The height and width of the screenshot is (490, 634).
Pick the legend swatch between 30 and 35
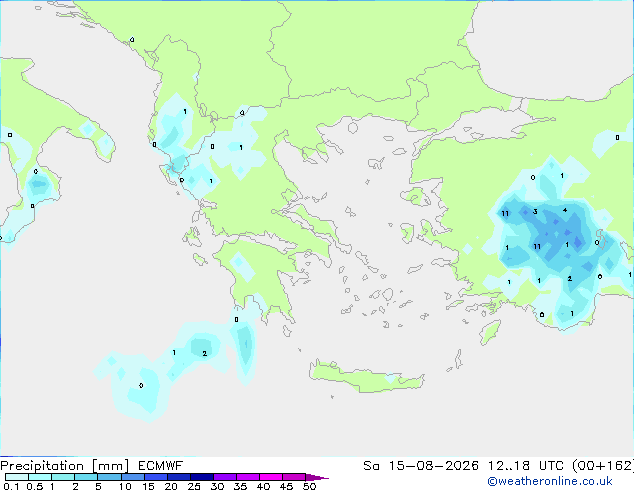pos(224,477)
